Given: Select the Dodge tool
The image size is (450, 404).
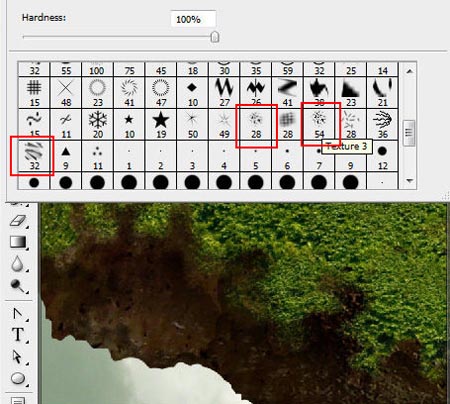Looking at the screenshot, I should pyautogui.click(x=18, y=286).
